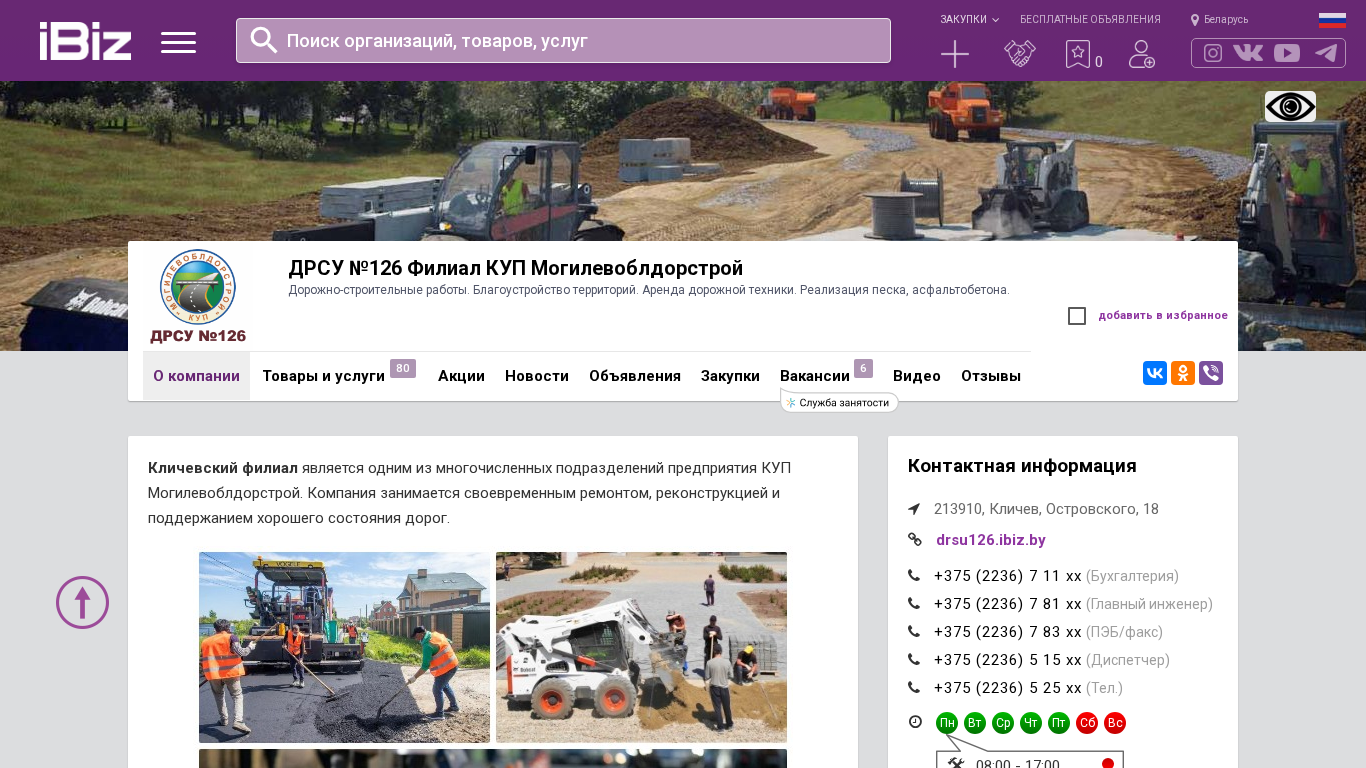Share the page via Viber button
Viewport: 1366px width, 768px height.
(x=1211, y=373)
